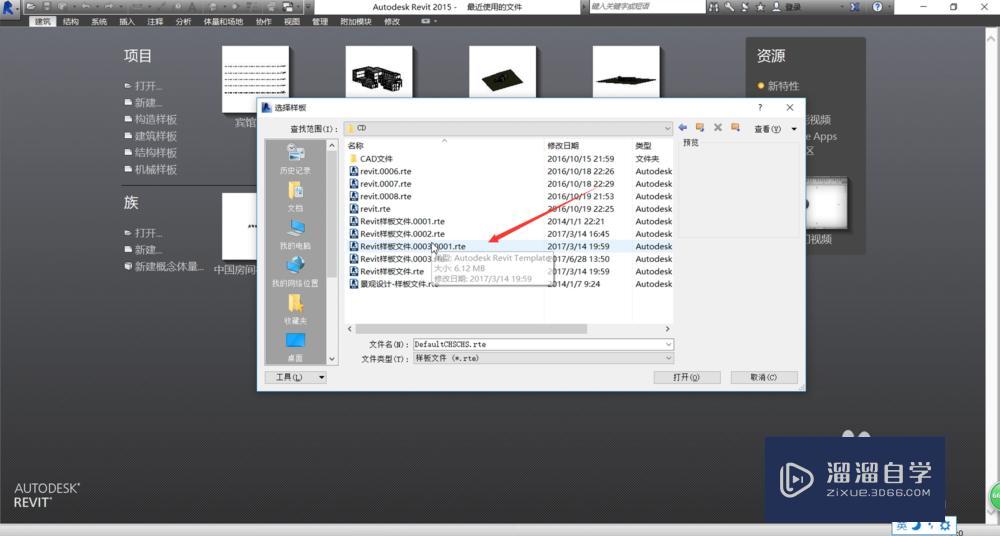Open the 工具(L) tools dropdown
The width and height of the screenshot is (1000, 536).
coord(296,377)
